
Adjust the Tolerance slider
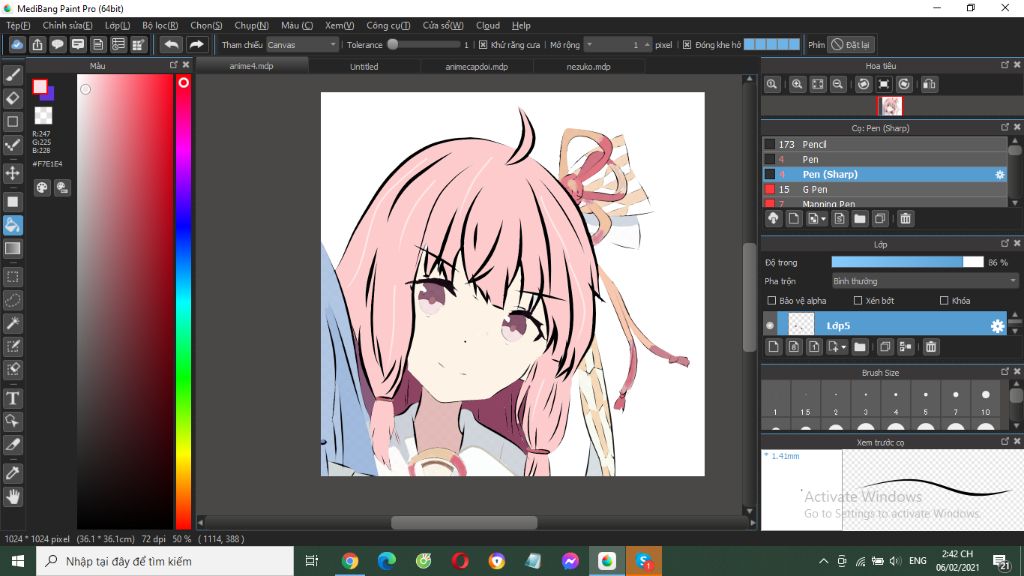tap(426, 44)
